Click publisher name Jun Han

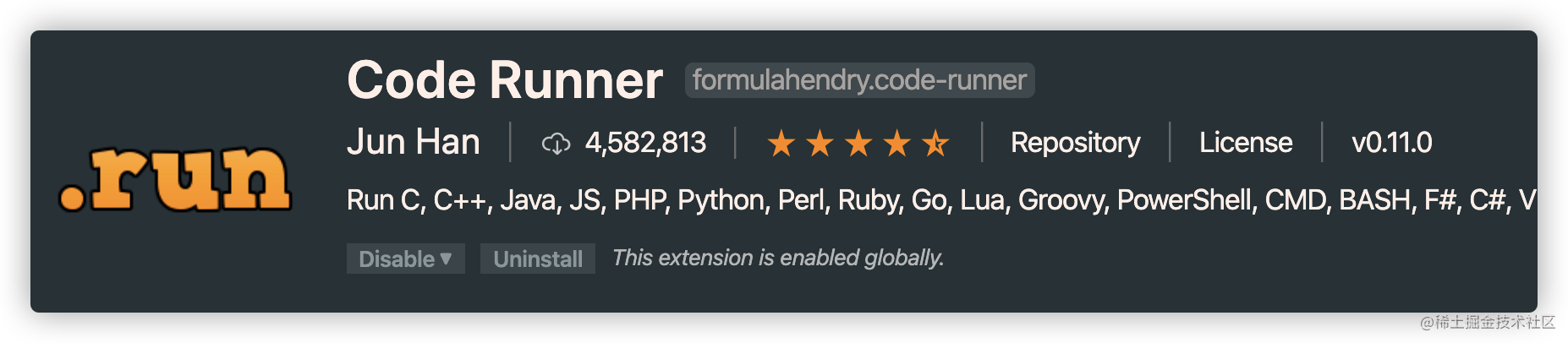point(414,142)
